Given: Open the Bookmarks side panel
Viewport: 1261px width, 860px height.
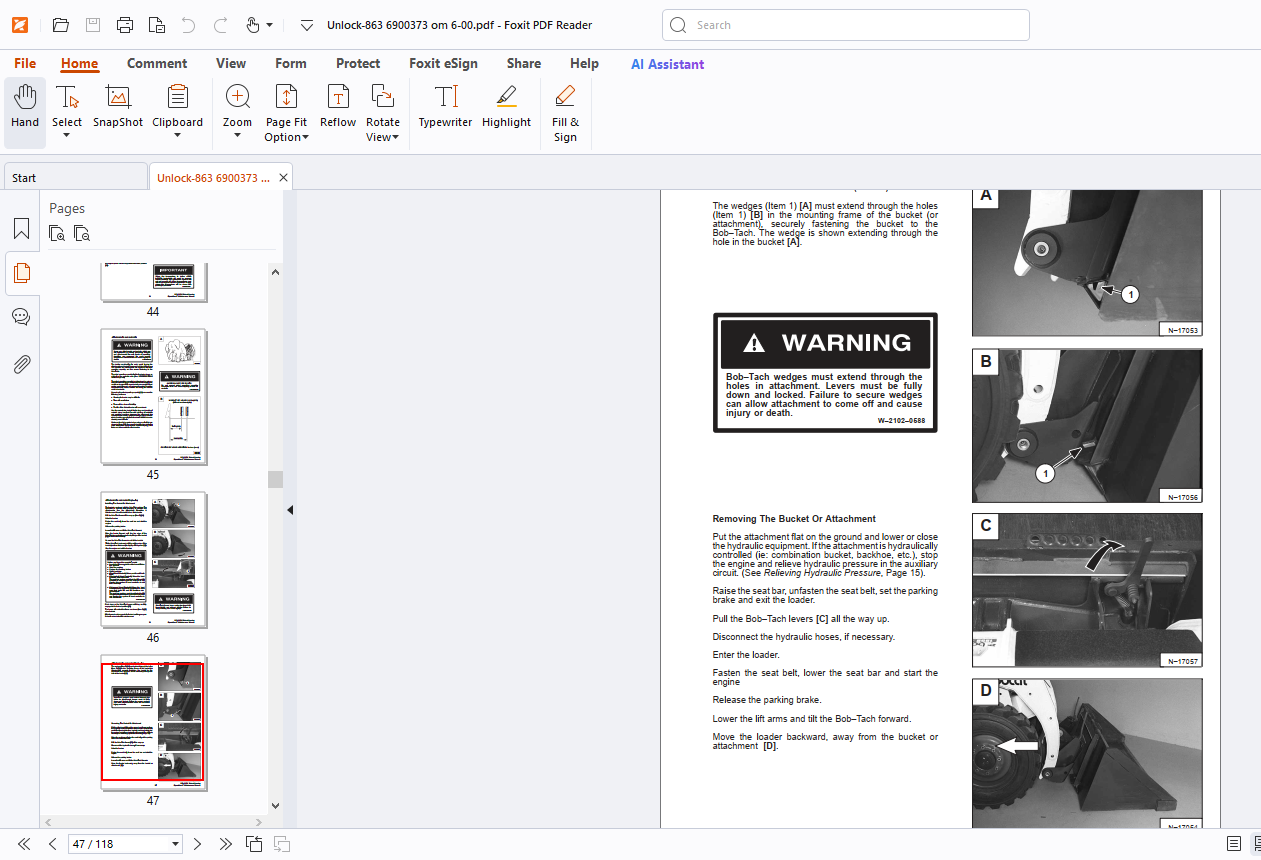Looking at the screenshot, I should tap(21, 229).
